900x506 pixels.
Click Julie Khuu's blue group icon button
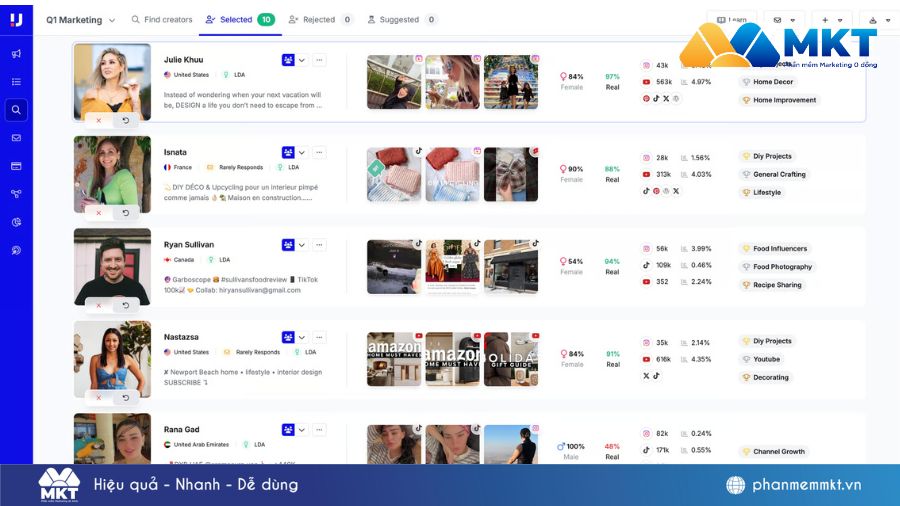click(288, 60)
